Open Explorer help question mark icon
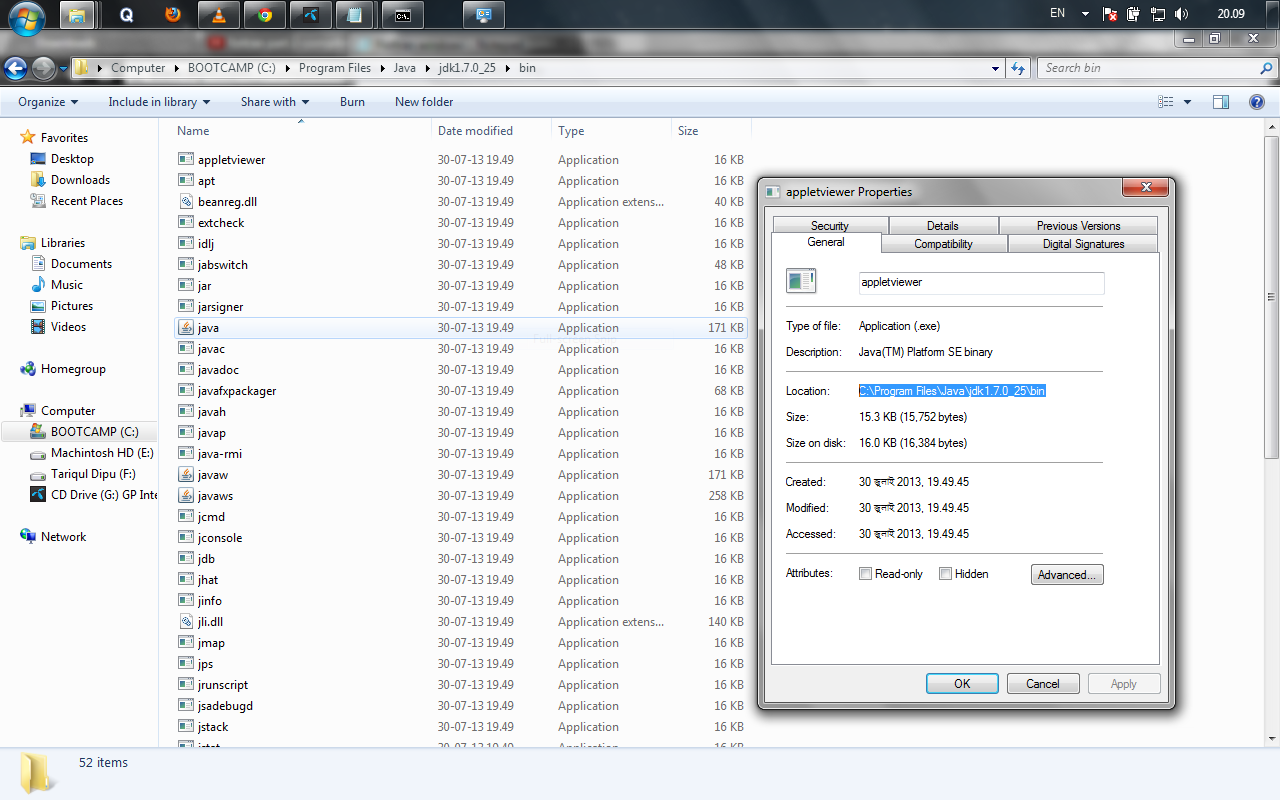 tap(1258, 102)
